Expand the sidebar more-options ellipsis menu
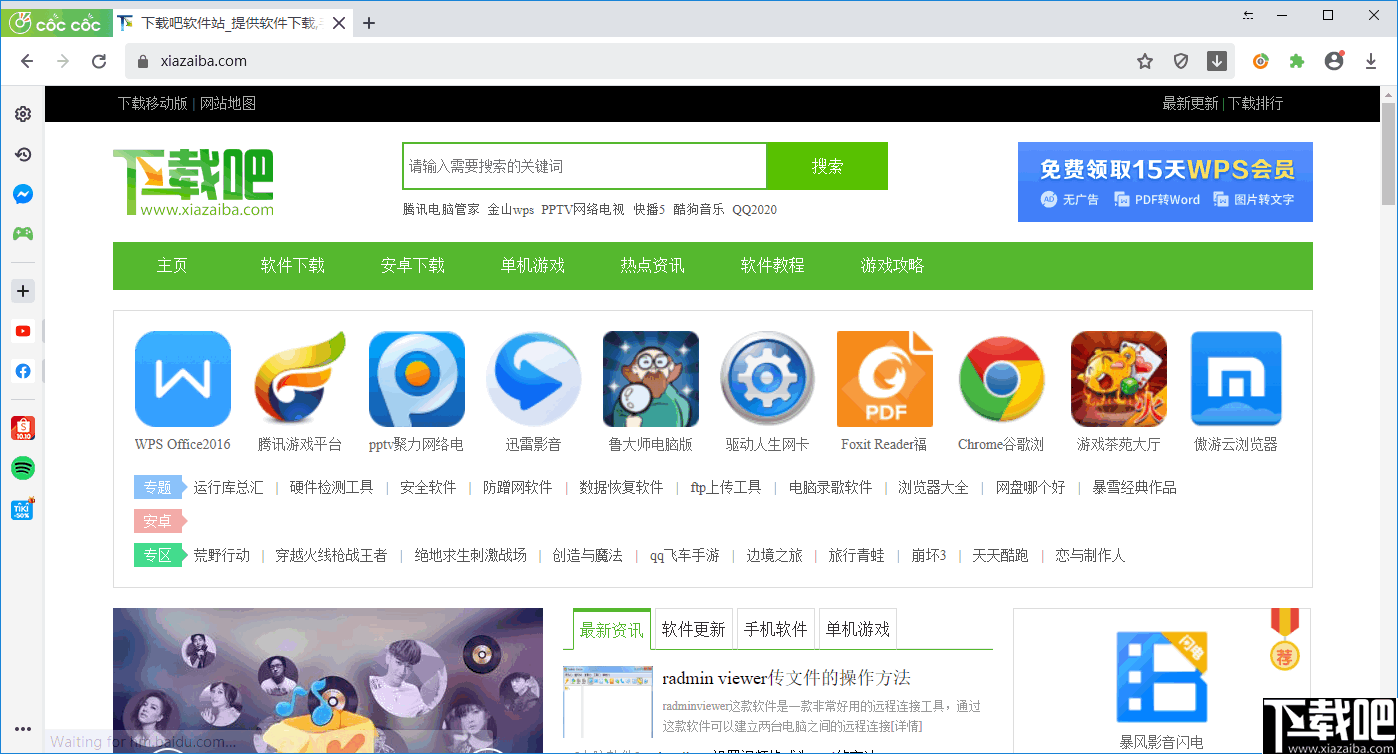The image size is (1398, 754). pos(22,728)
